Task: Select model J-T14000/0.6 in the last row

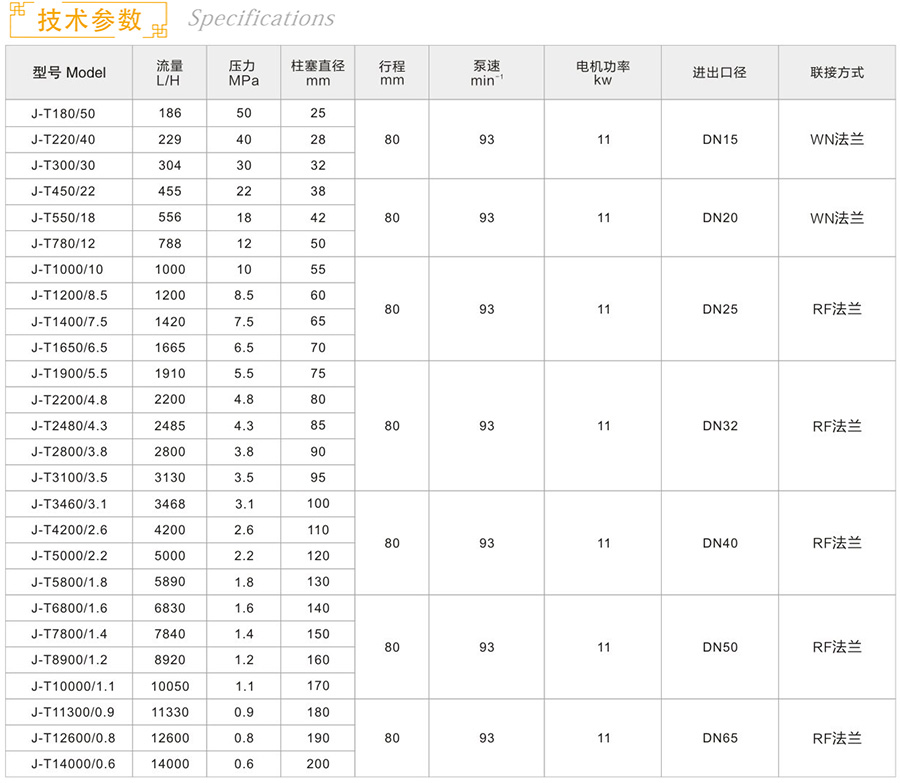Action: coord(73,764)
